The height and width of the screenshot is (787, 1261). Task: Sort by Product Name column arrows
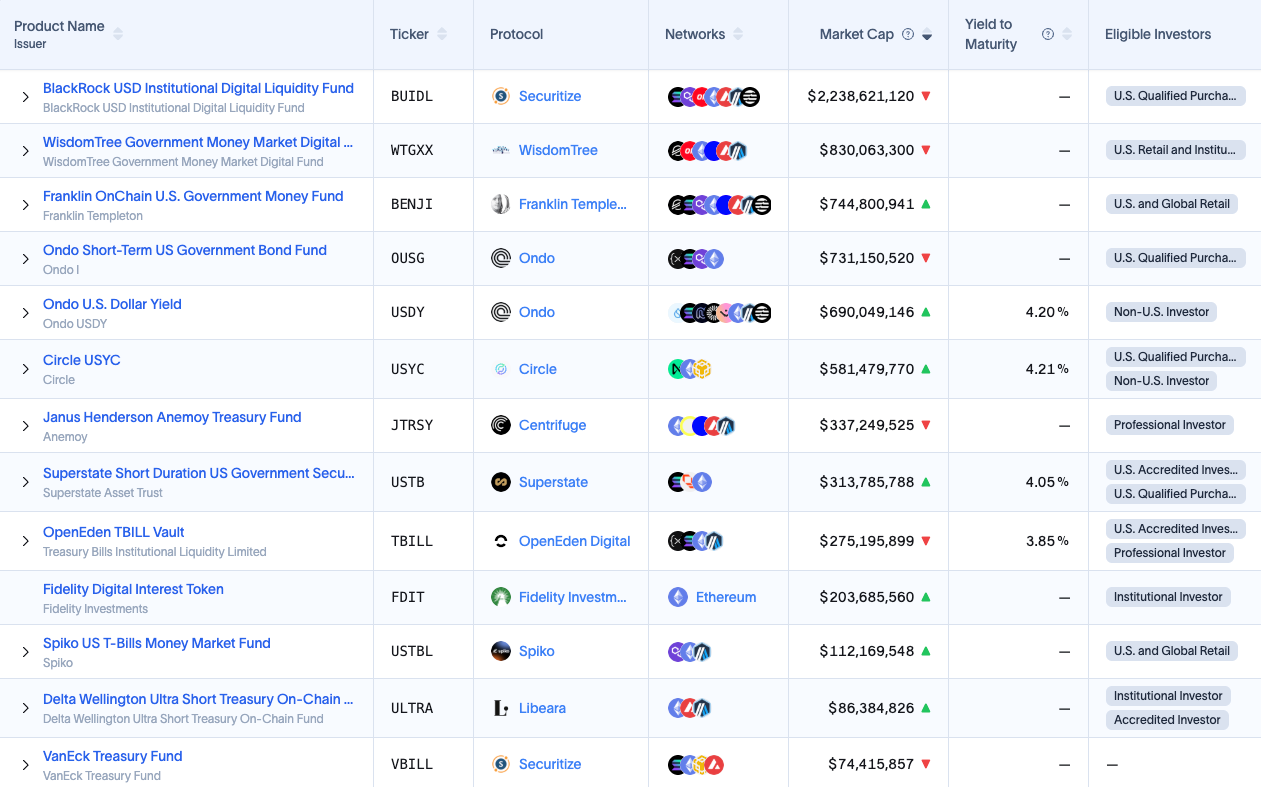tap(118, 34)
